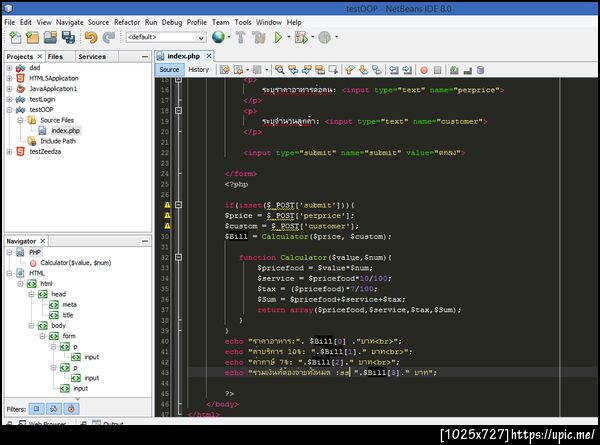Click the Open Project toolbar icon
Image resolution: width=600 pixels, height=445 pixels.
click(x=50, y=37)
